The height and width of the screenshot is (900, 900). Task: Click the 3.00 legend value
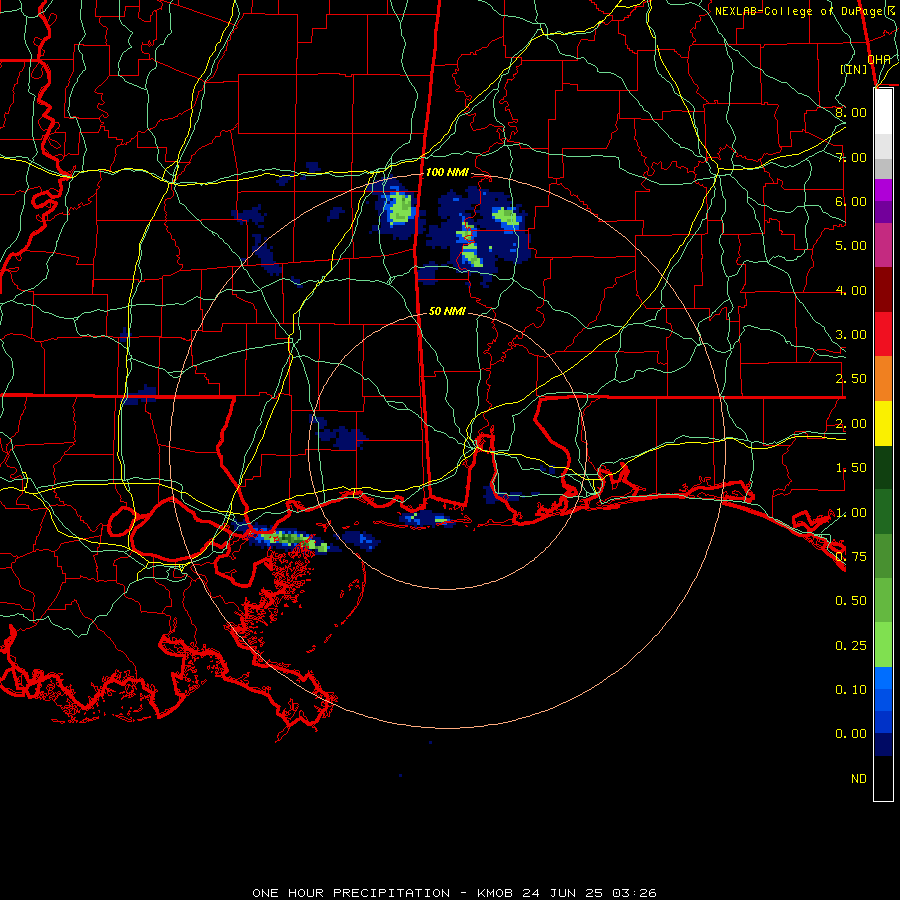(851, 335)
